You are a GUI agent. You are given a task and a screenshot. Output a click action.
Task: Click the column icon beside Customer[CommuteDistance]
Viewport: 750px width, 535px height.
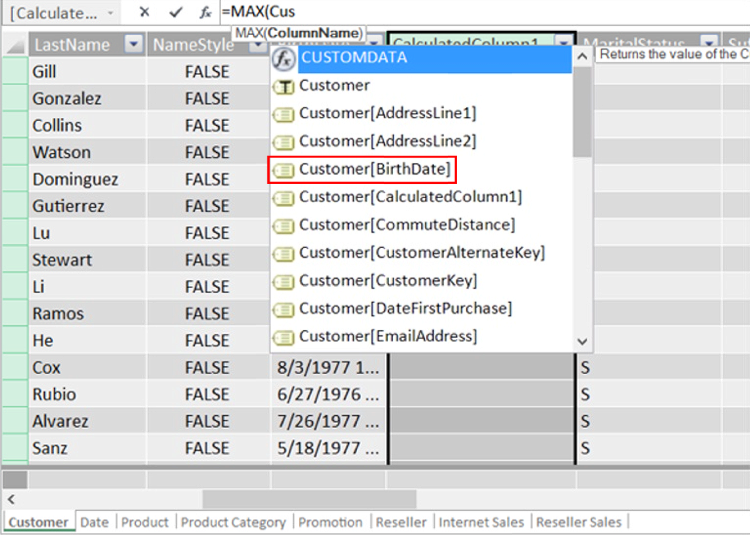pos(284,226)
